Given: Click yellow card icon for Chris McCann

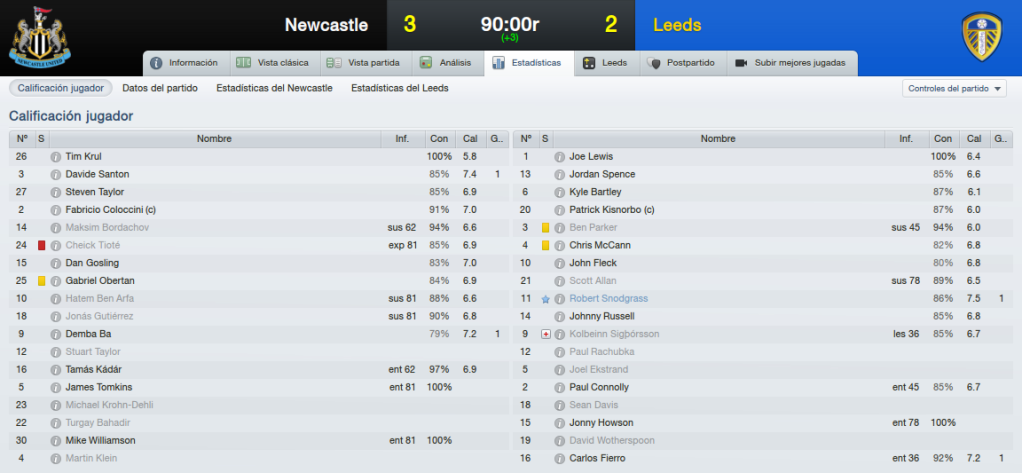Looking at the screenshot, I should [x=546, y=246].
